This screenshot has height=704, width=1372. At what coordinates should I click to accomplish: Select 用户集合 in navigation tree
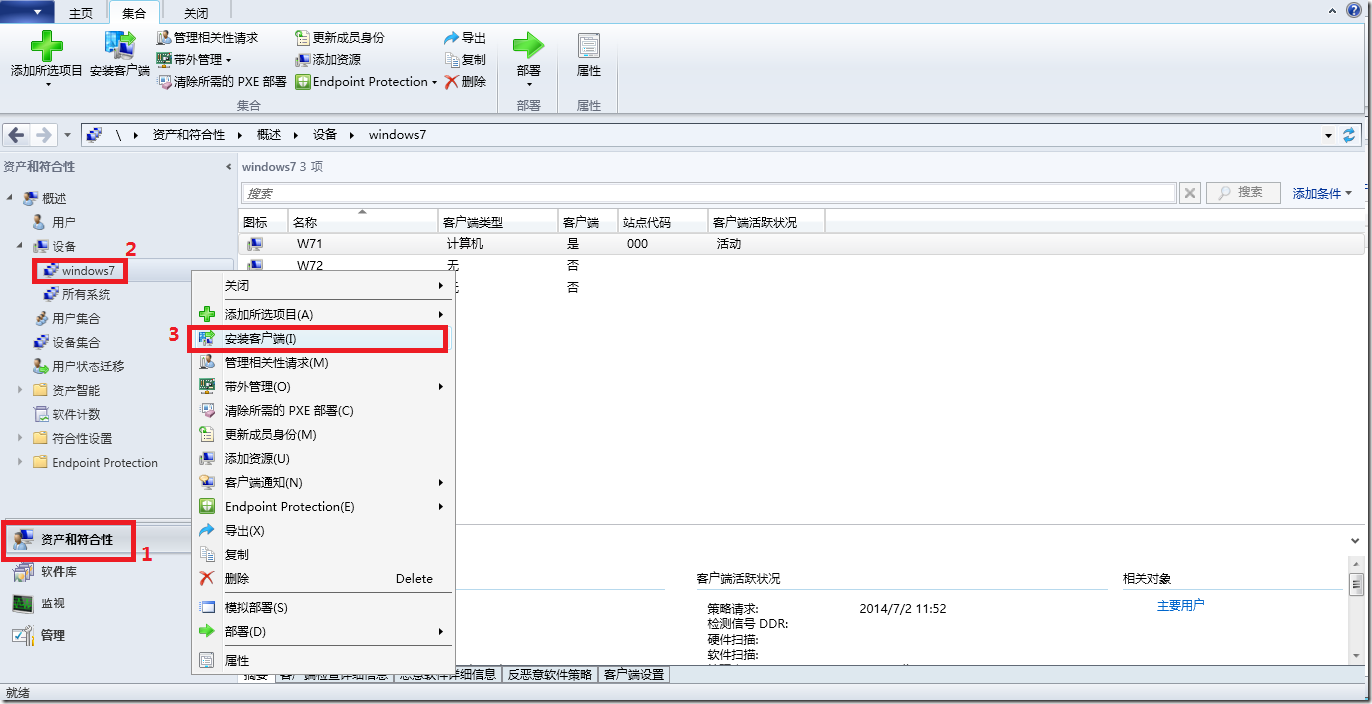[76, 318]
